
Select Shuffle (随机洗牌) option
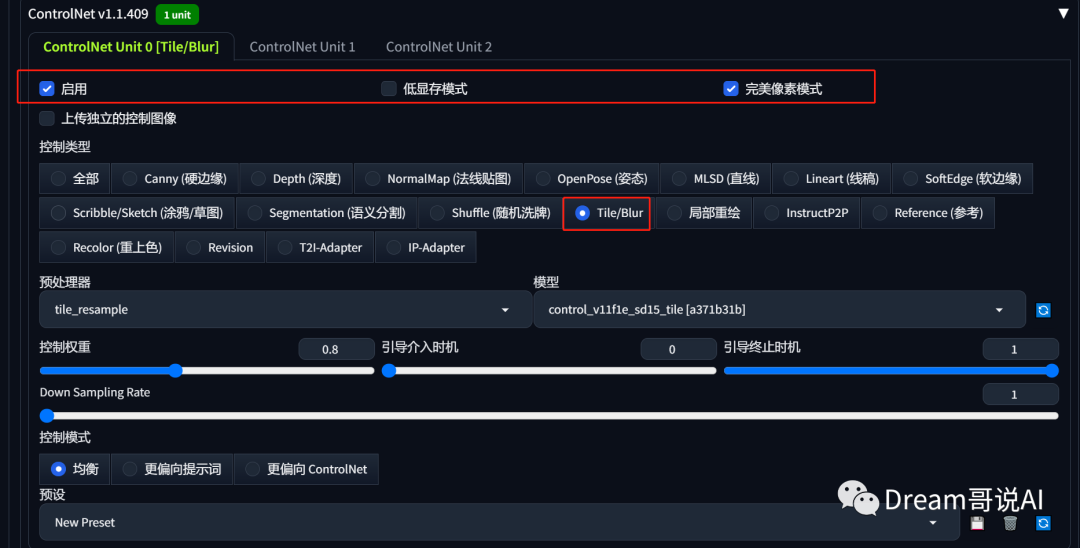490,213
